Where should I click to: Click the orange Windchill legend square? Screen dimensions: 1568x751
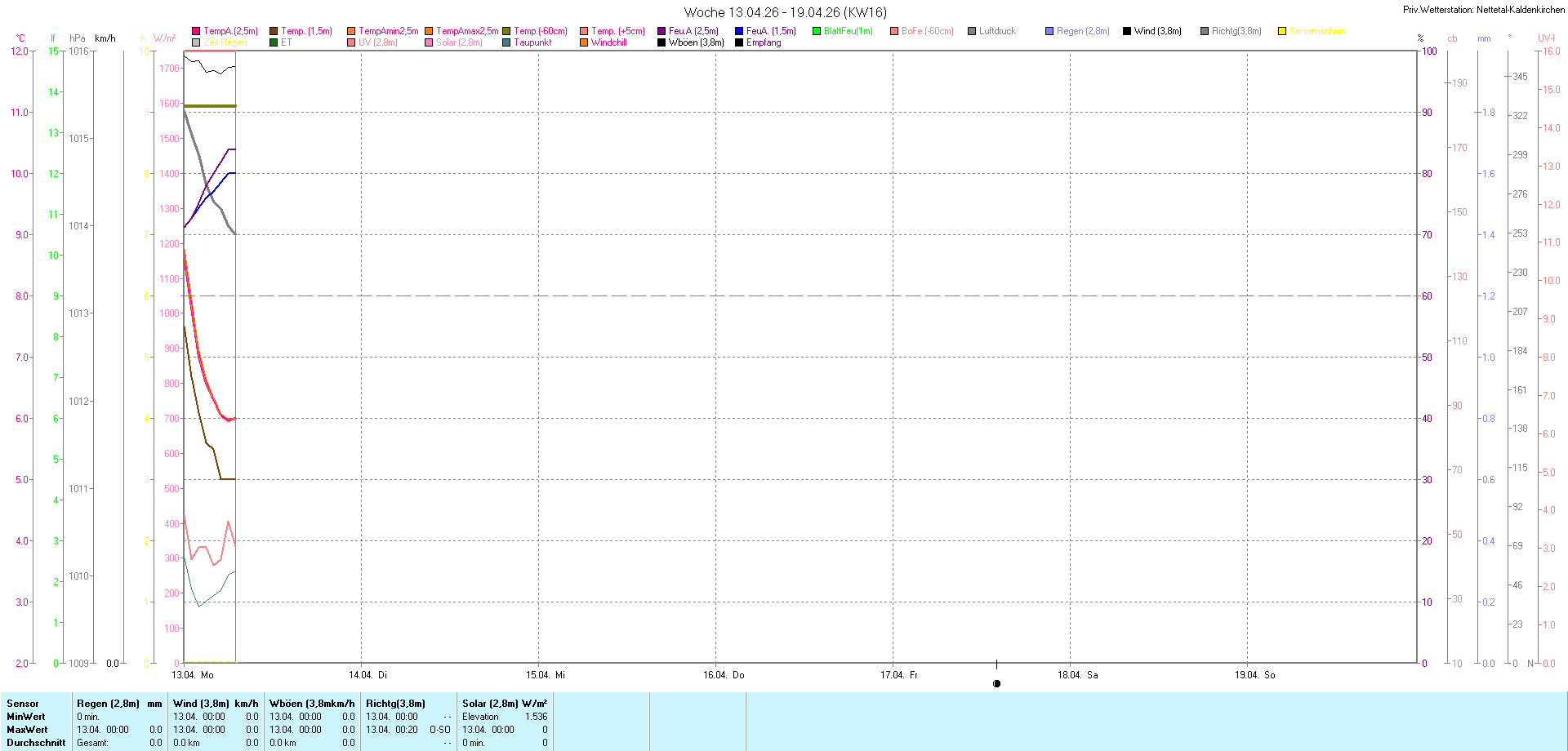[584, 42]
